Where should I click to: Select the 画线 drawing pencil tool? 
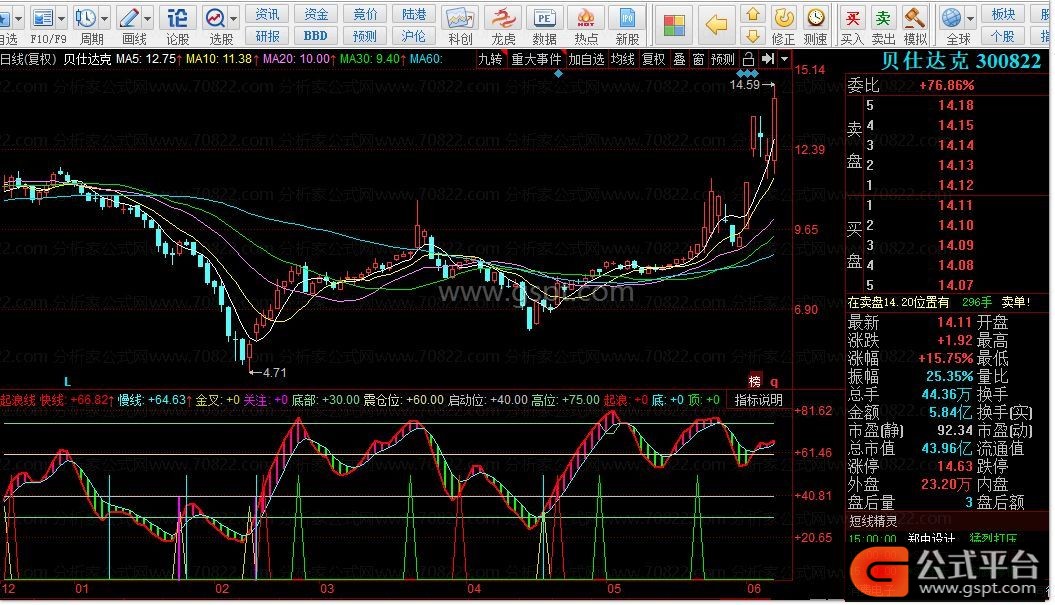pos(129,17)
